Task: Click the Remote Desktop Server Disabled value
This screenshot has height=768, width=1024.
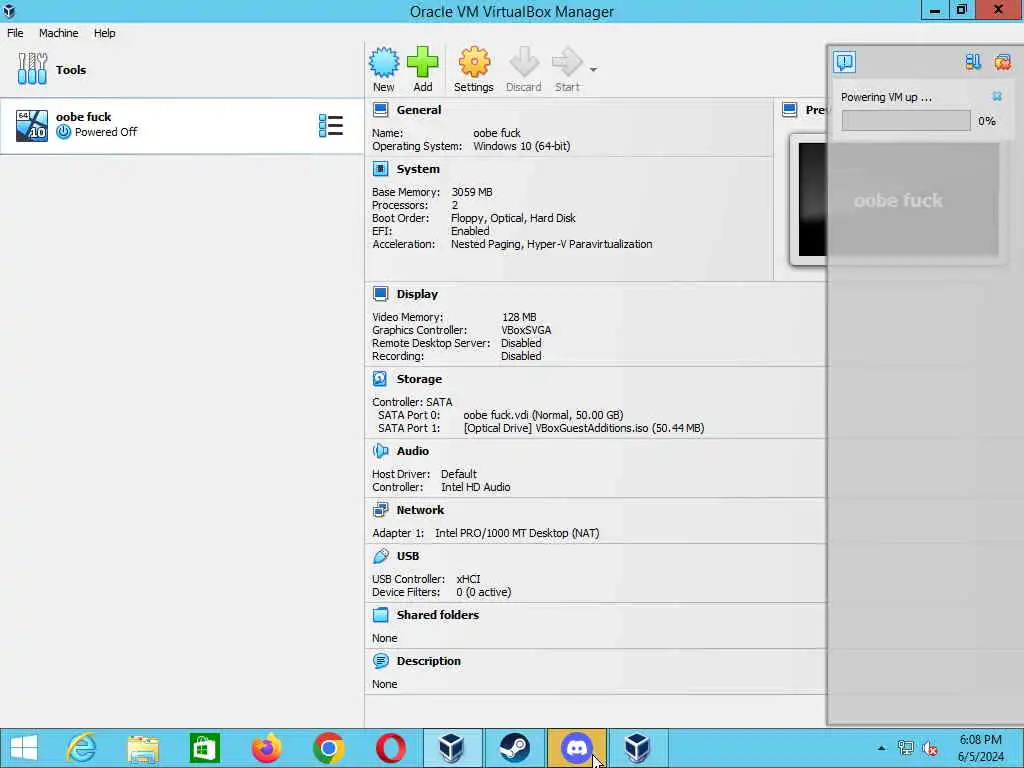Action: tap(521, 344)
